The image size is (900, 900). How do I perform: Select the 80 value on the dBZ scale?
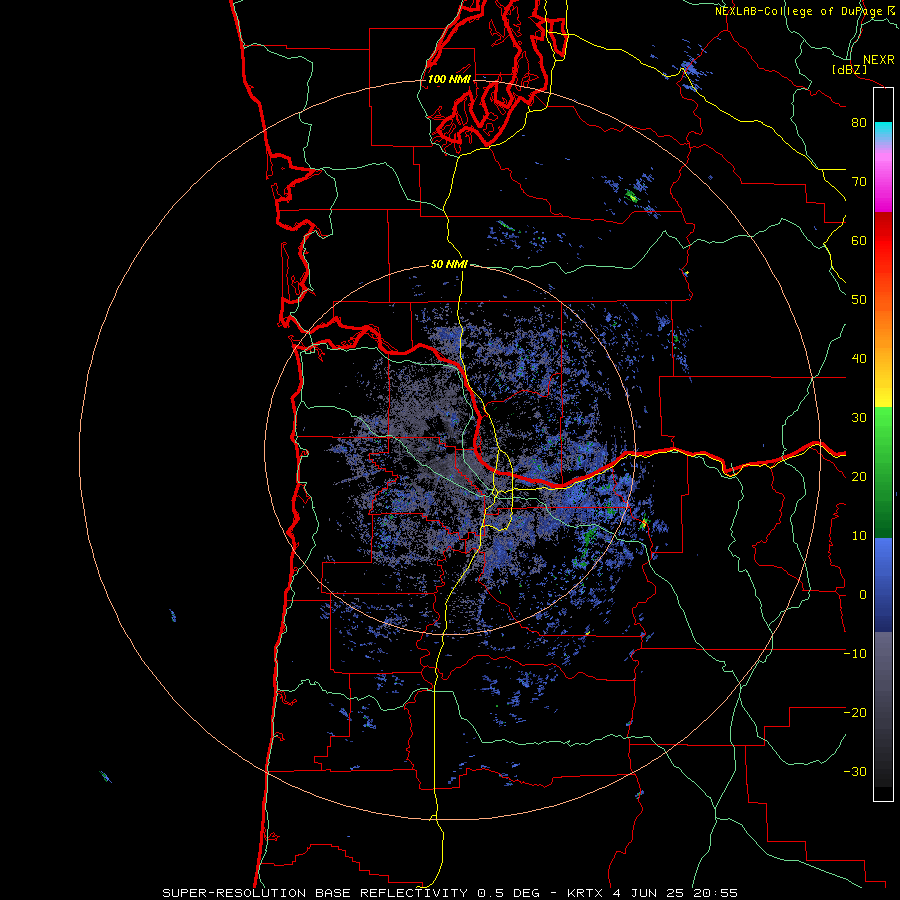click(859, 122)
